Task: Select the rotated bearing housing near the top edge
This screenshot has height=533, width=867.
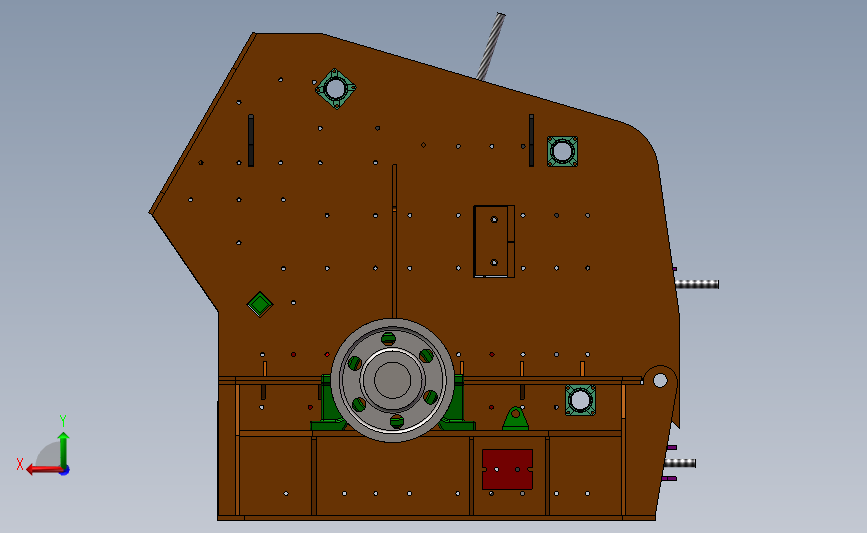Action: [x=336, y=89]
